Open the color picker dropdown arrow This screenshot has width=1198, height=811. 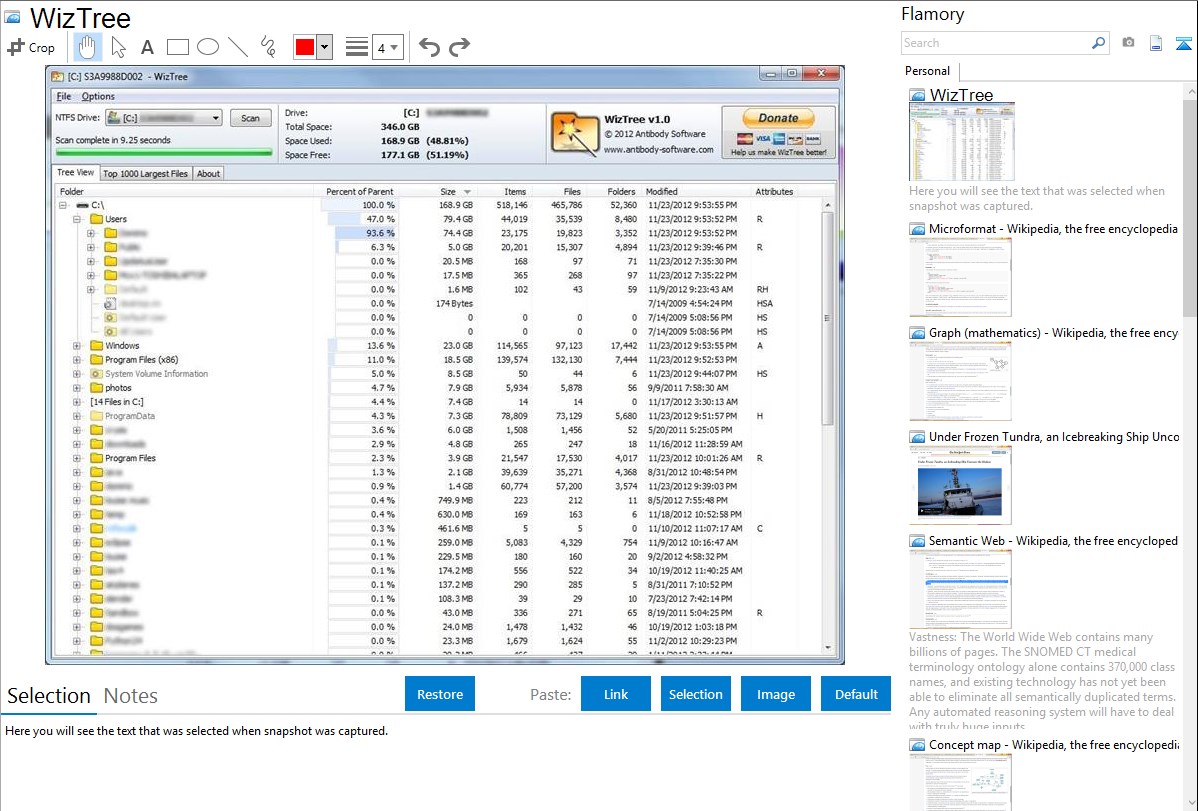click(x=324, y=47)
